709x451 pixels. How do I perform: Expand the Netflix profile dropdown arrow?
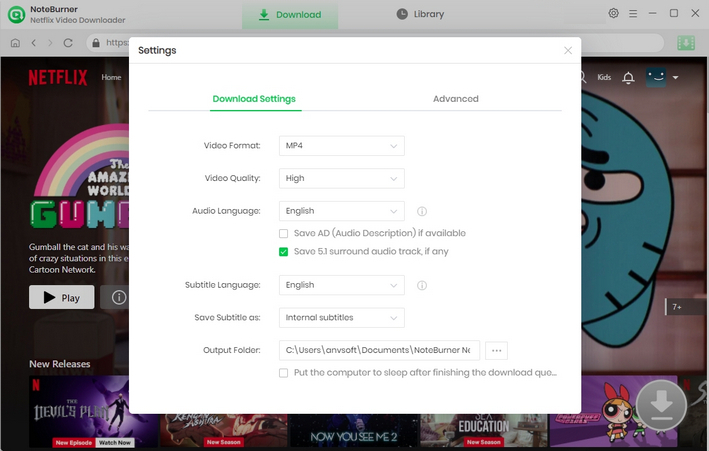click(676, 78)
